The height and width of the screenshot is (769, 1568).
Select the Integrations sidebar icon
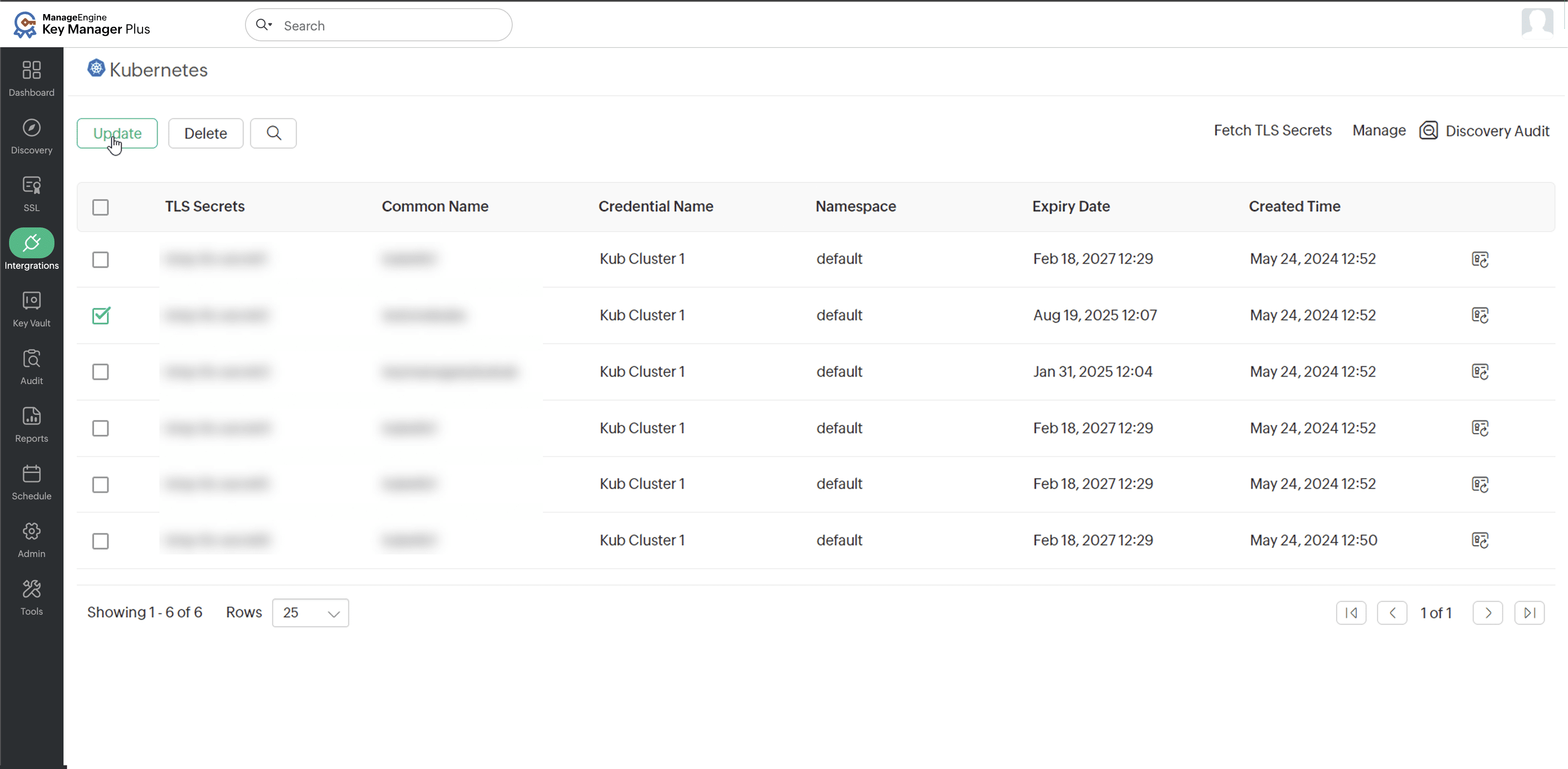click(x=32, y=243)
